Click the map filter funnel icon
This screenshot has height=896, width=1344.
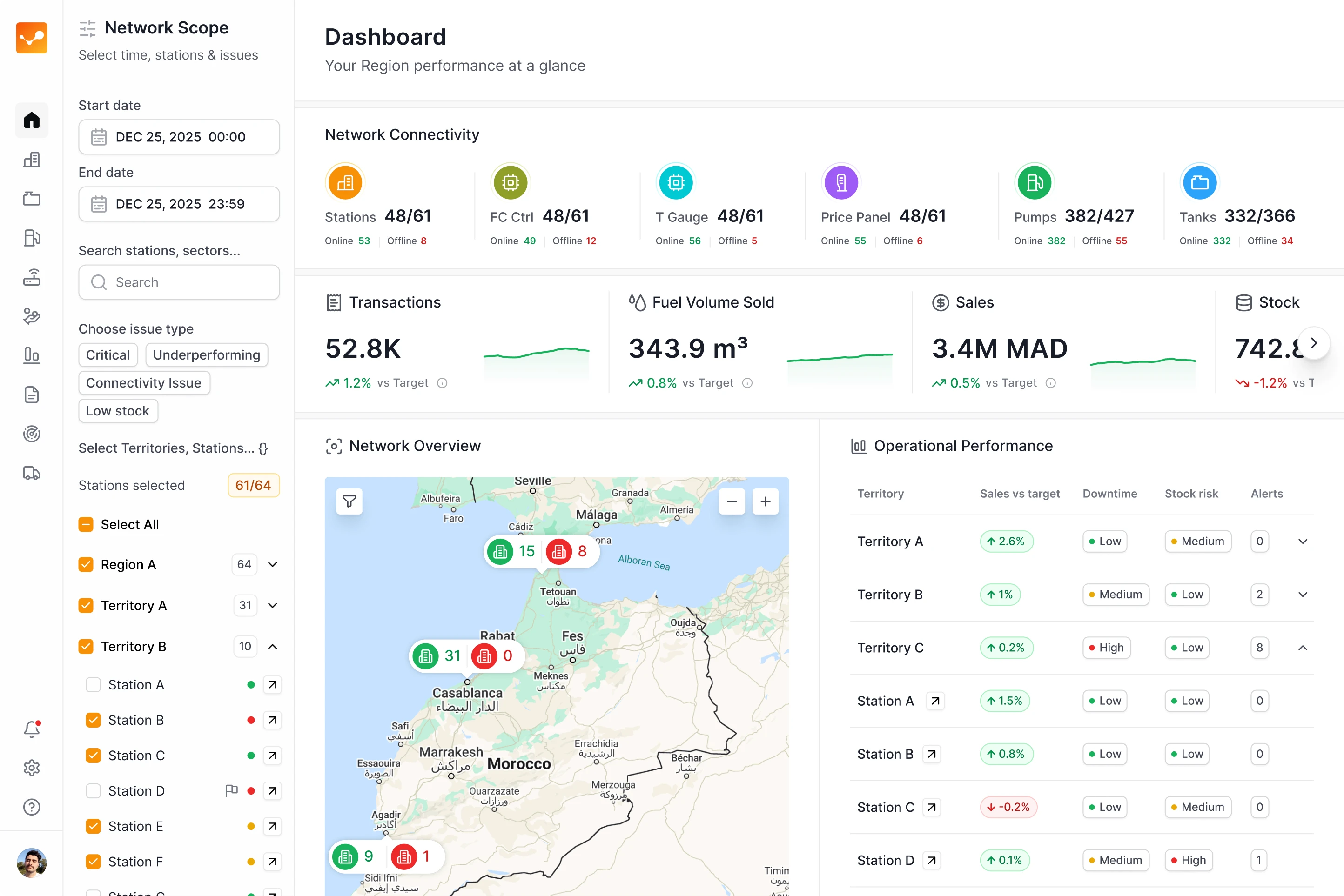pos(349,501)
